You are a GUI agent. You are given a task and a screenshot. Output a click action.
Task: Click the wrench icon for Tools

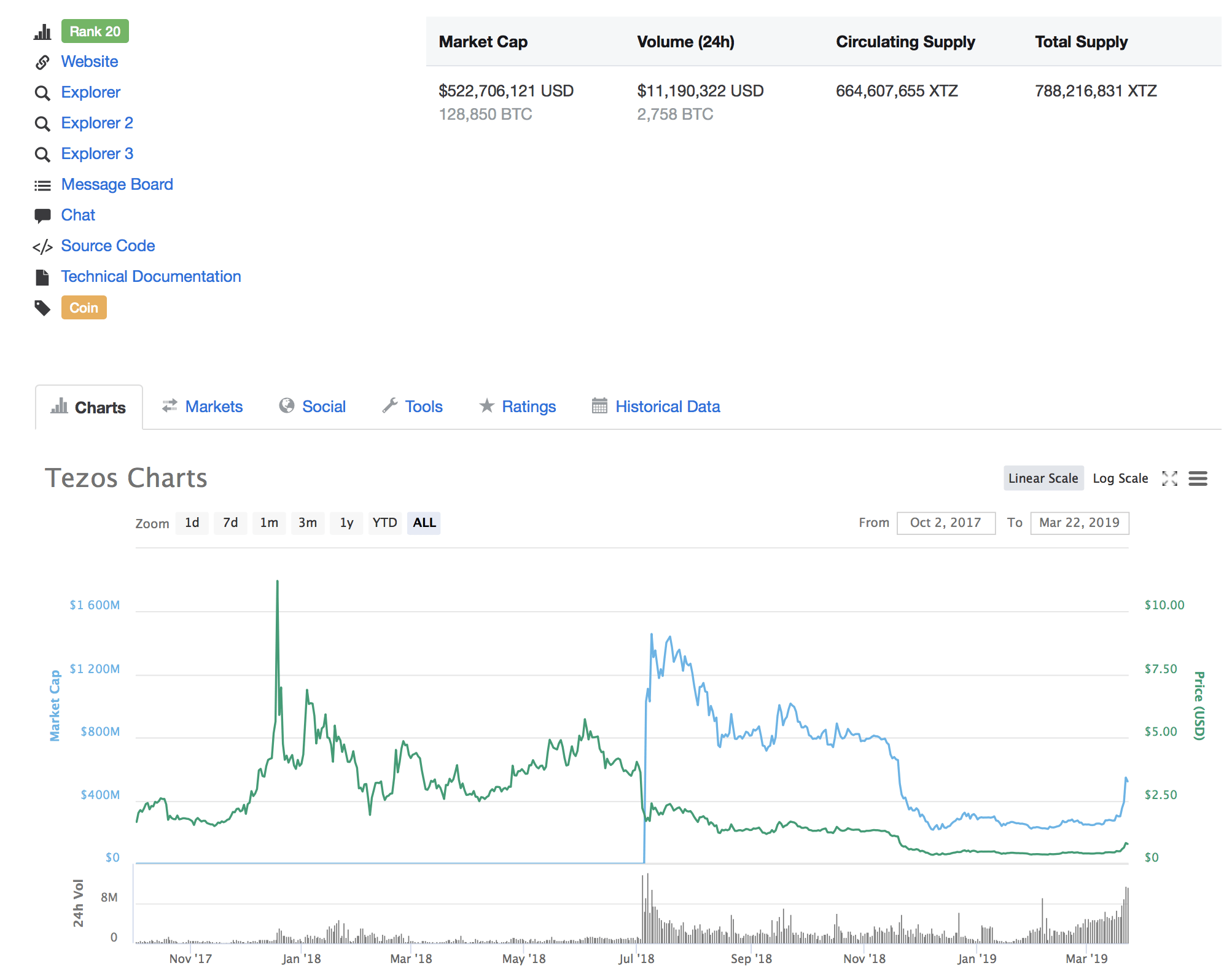(390, 405)
